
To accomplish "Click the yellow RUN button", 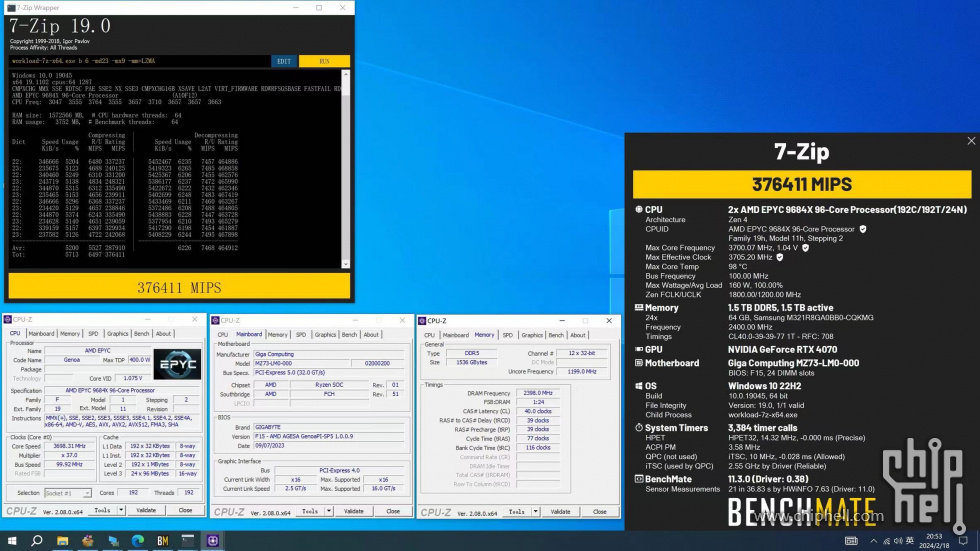I will [324, 61].
